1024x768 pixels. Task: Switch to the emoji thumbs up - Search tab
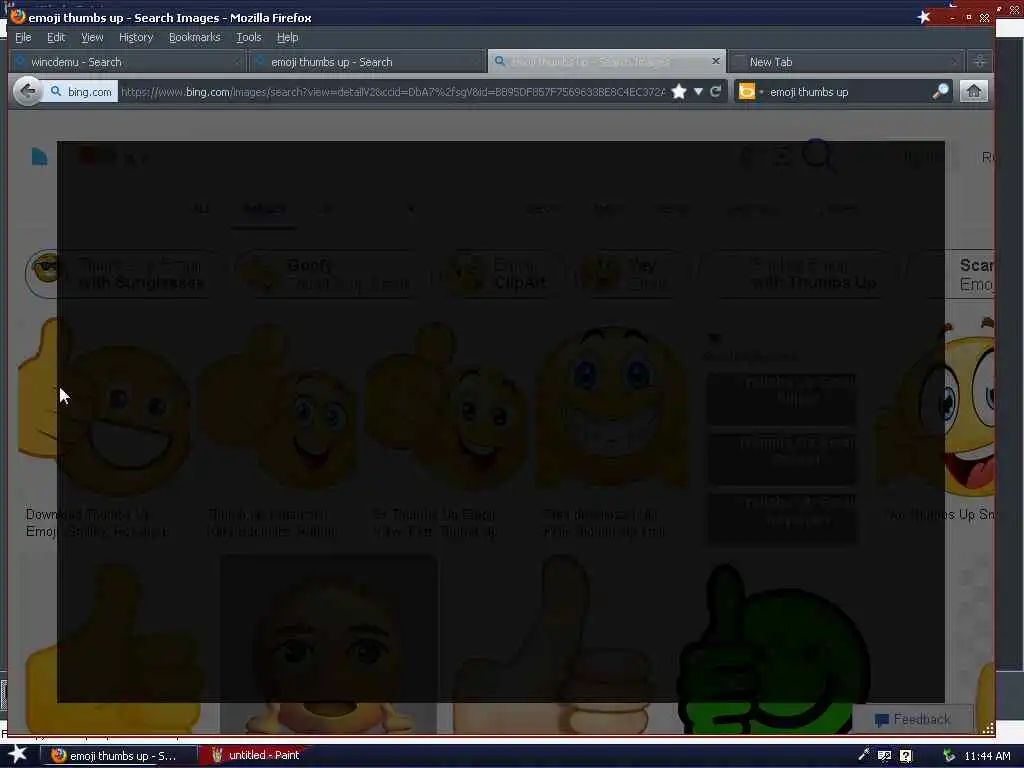(x=368, y=62)
